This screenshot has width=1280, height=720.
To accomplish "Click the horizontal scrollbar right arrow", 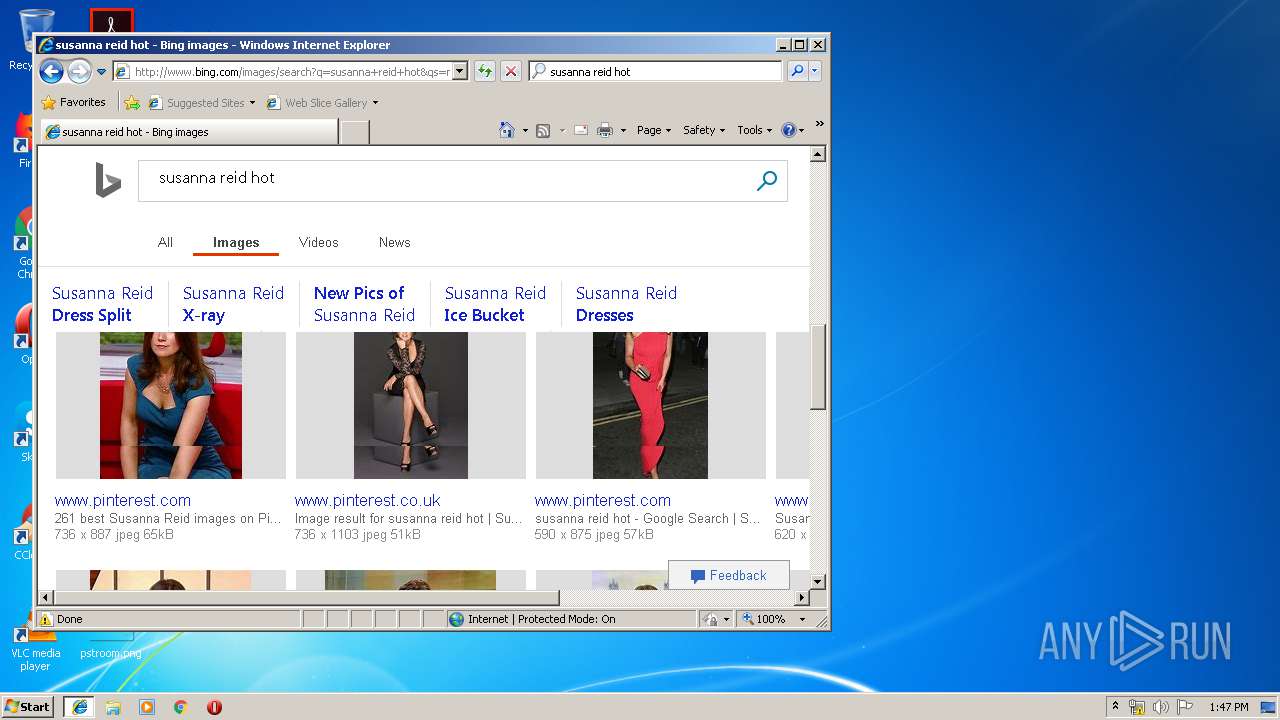I will (x=801, y=598).
